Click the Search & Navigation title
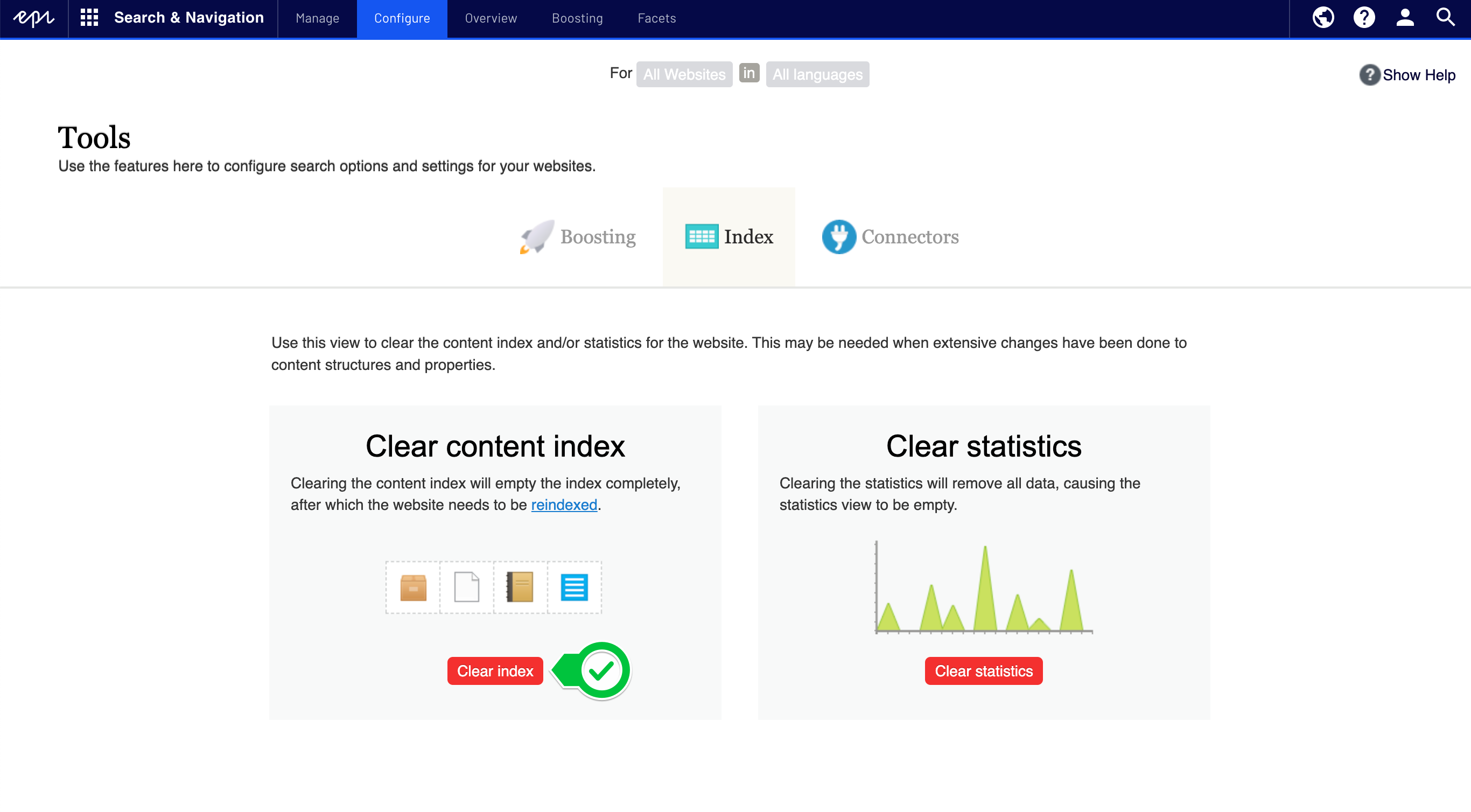Image resolution: width=1471 pixels, height=812 pixels. (189, 18)
